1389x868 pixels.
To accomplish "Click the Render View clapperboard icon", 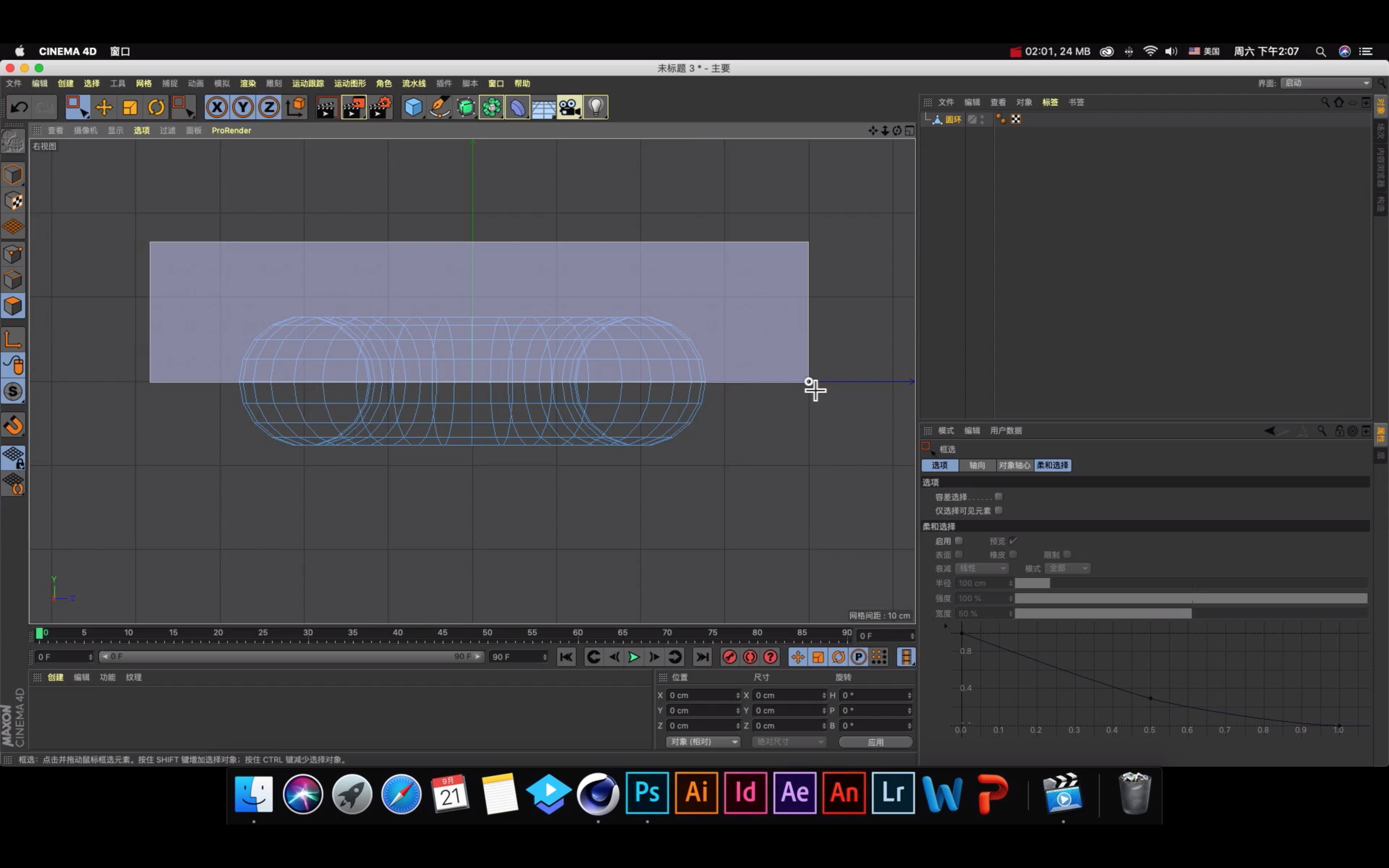I will (x=326, y=108).
